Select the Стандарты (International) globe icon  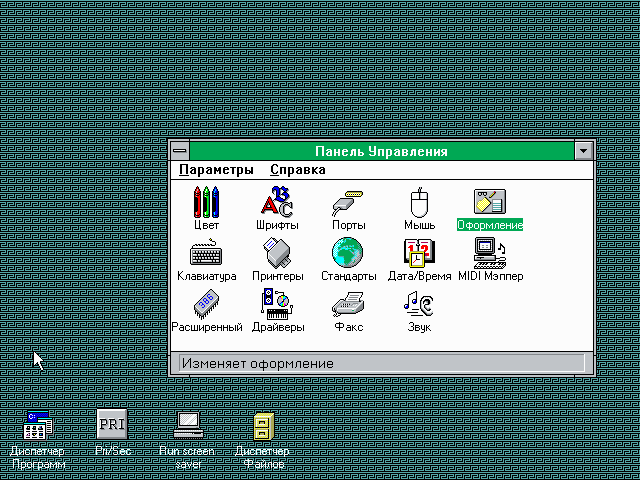point(348,254)
